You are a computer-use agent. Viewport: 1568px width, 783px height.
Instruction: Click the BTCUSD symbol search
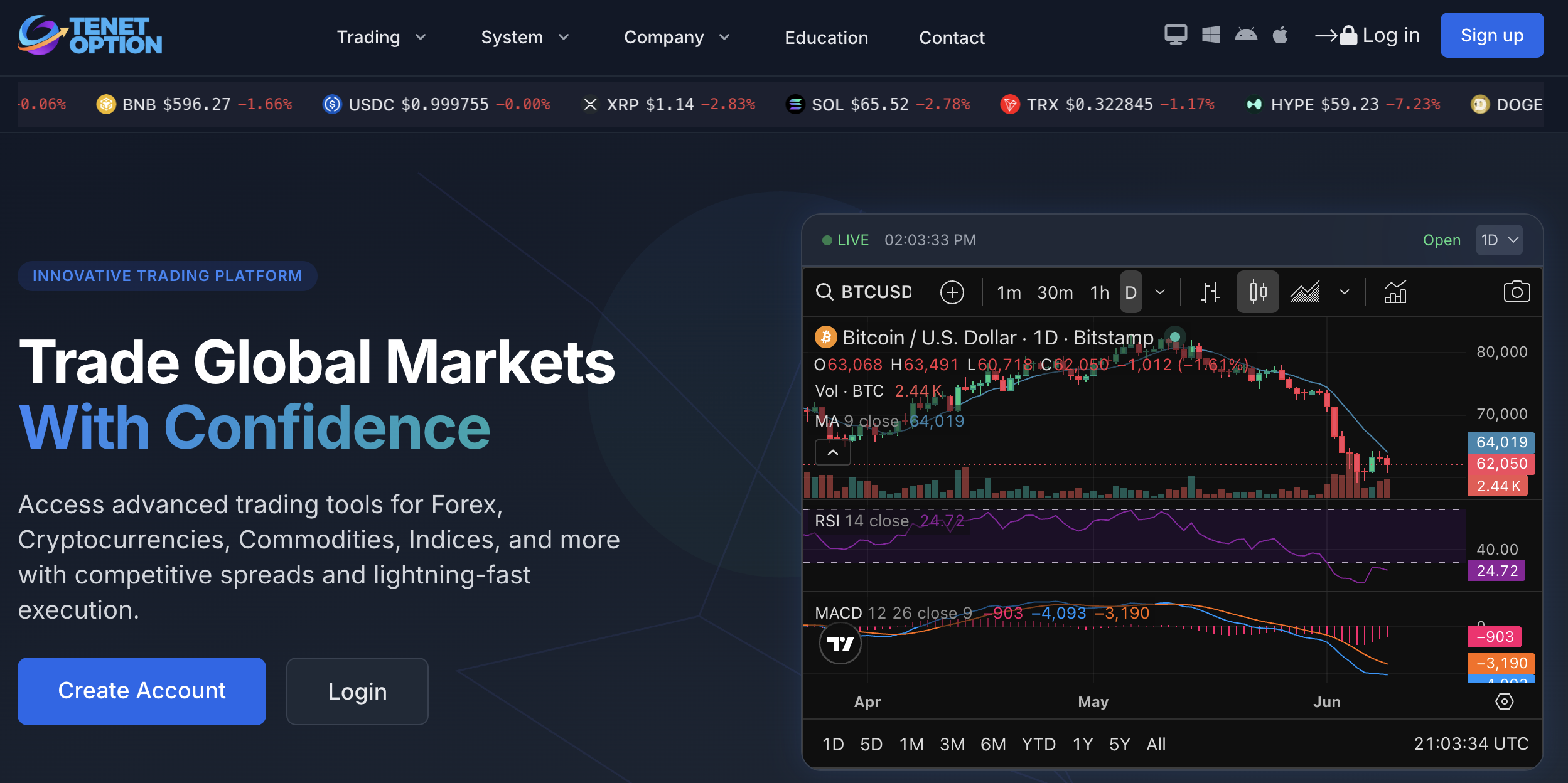point(864,292)
